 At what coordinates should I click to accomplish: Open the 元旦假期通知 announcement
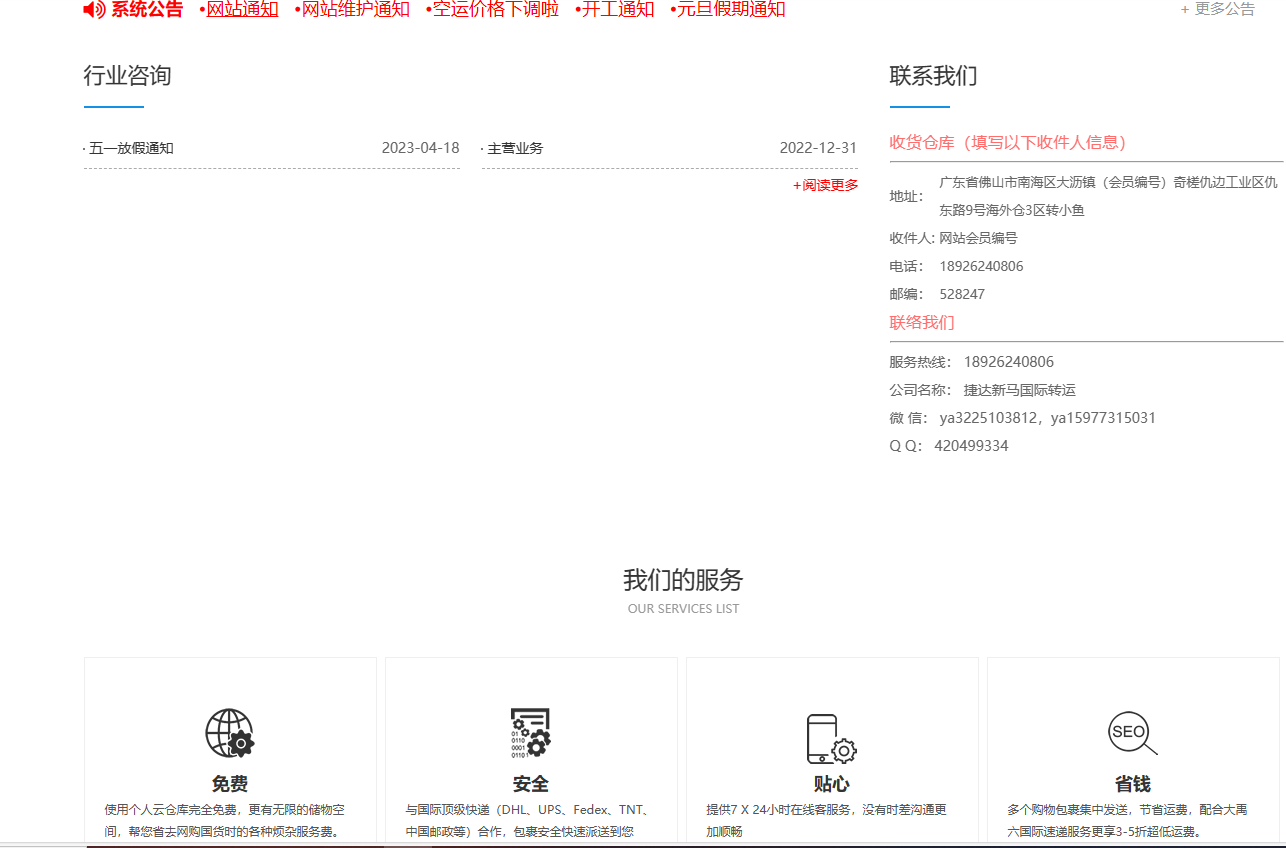731,10
